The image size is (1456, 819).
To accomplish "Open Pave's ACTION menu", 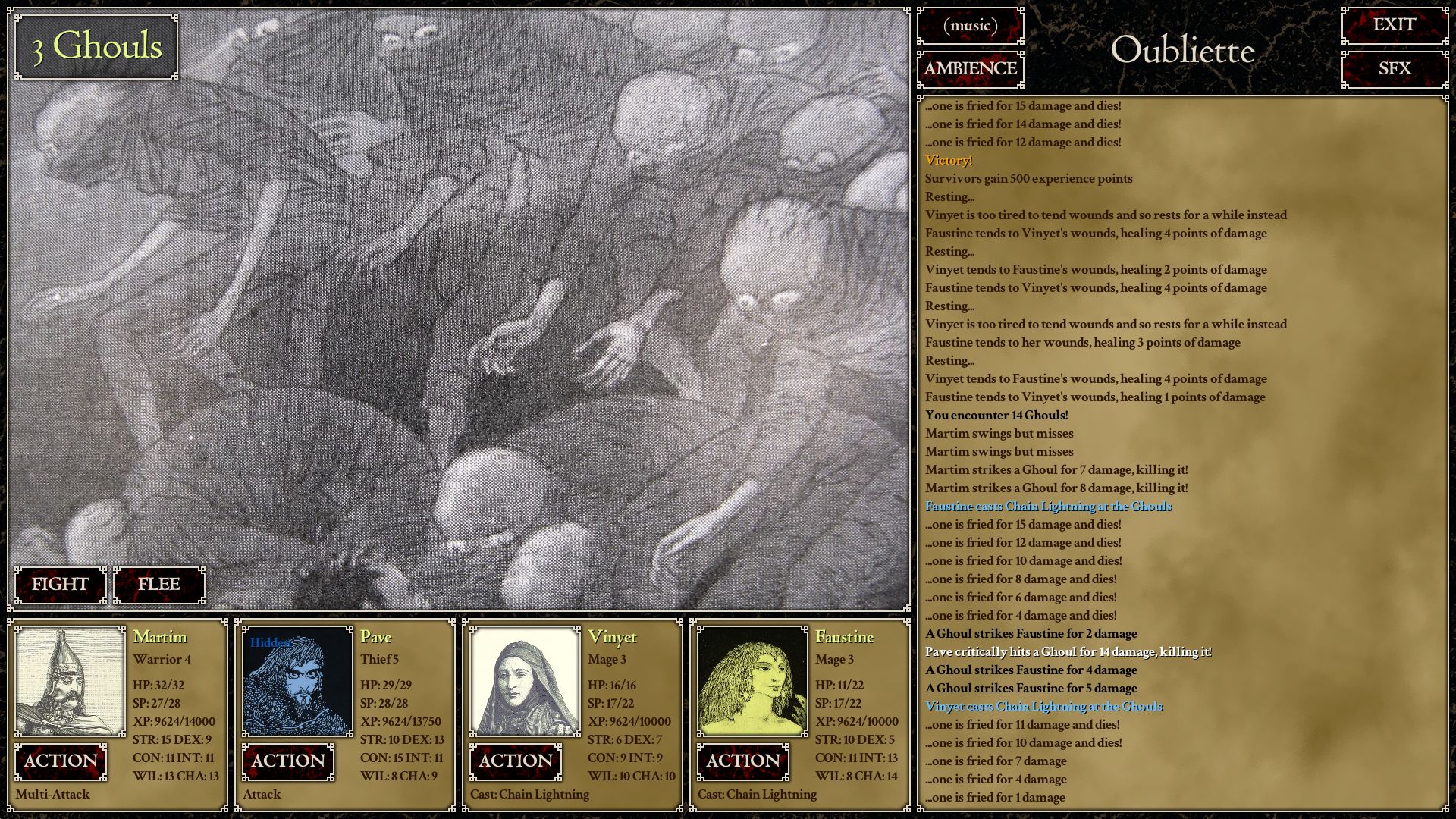I will click(288, 761).
